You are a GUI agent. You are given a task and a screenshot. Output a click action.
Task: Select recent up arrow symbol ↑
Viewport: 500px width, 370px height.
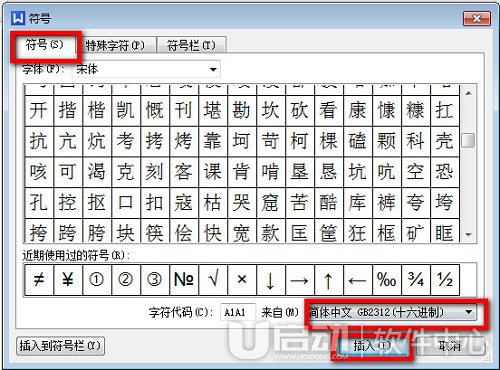click(329, 279)
